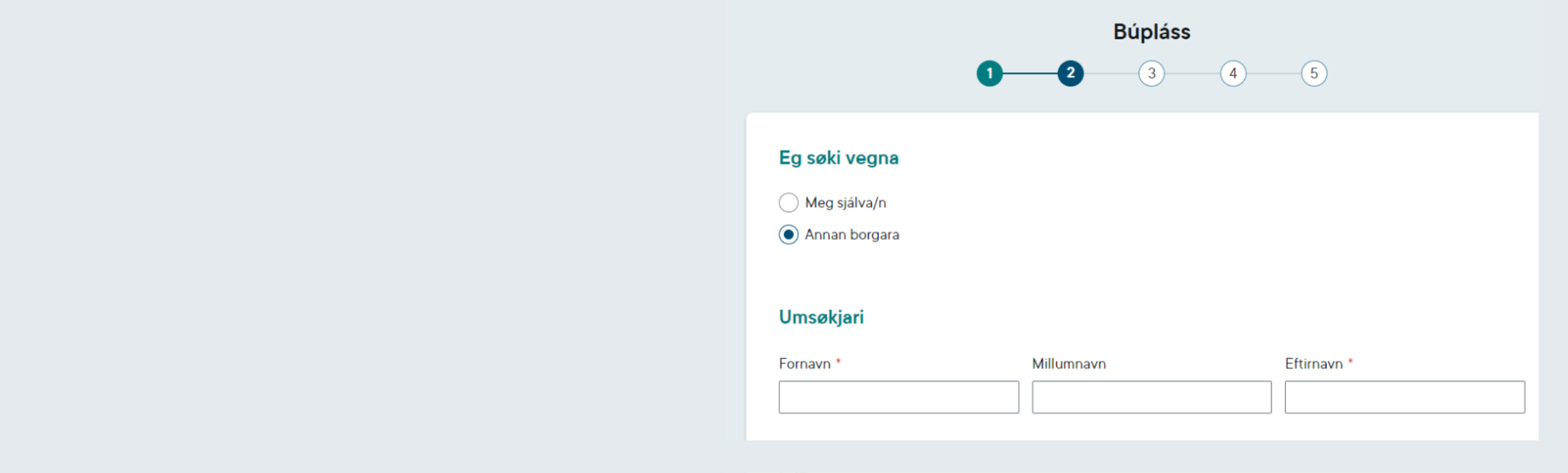Jump to step 4 in the wizard

tap(1233, 73)
